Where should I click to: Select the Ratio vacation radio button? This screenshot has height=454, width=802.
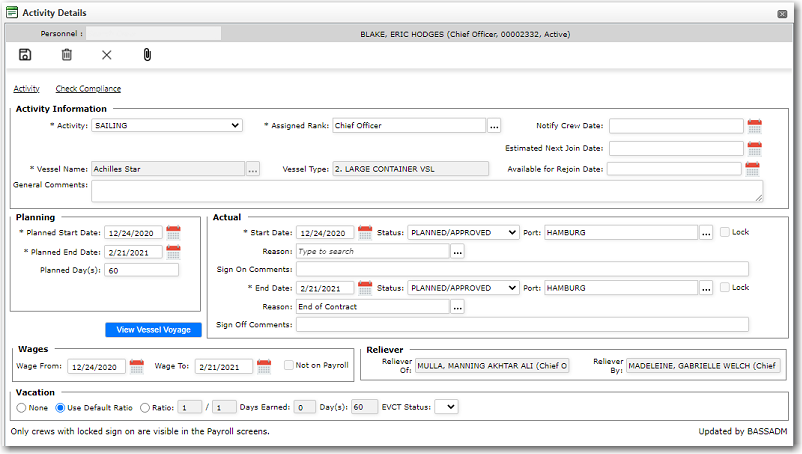coord(145,407)
